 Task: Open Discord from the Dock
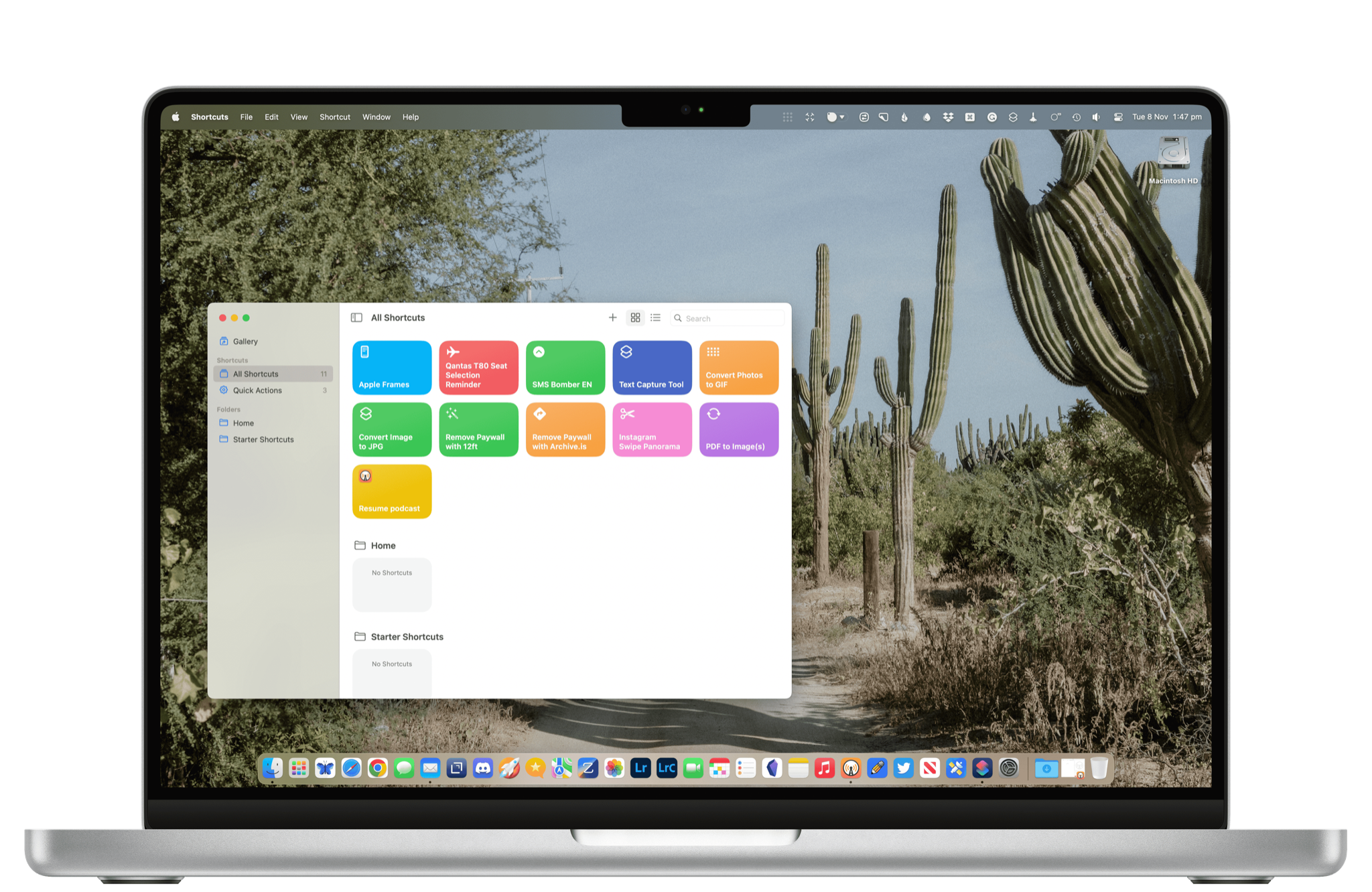(x=483, y=768)
